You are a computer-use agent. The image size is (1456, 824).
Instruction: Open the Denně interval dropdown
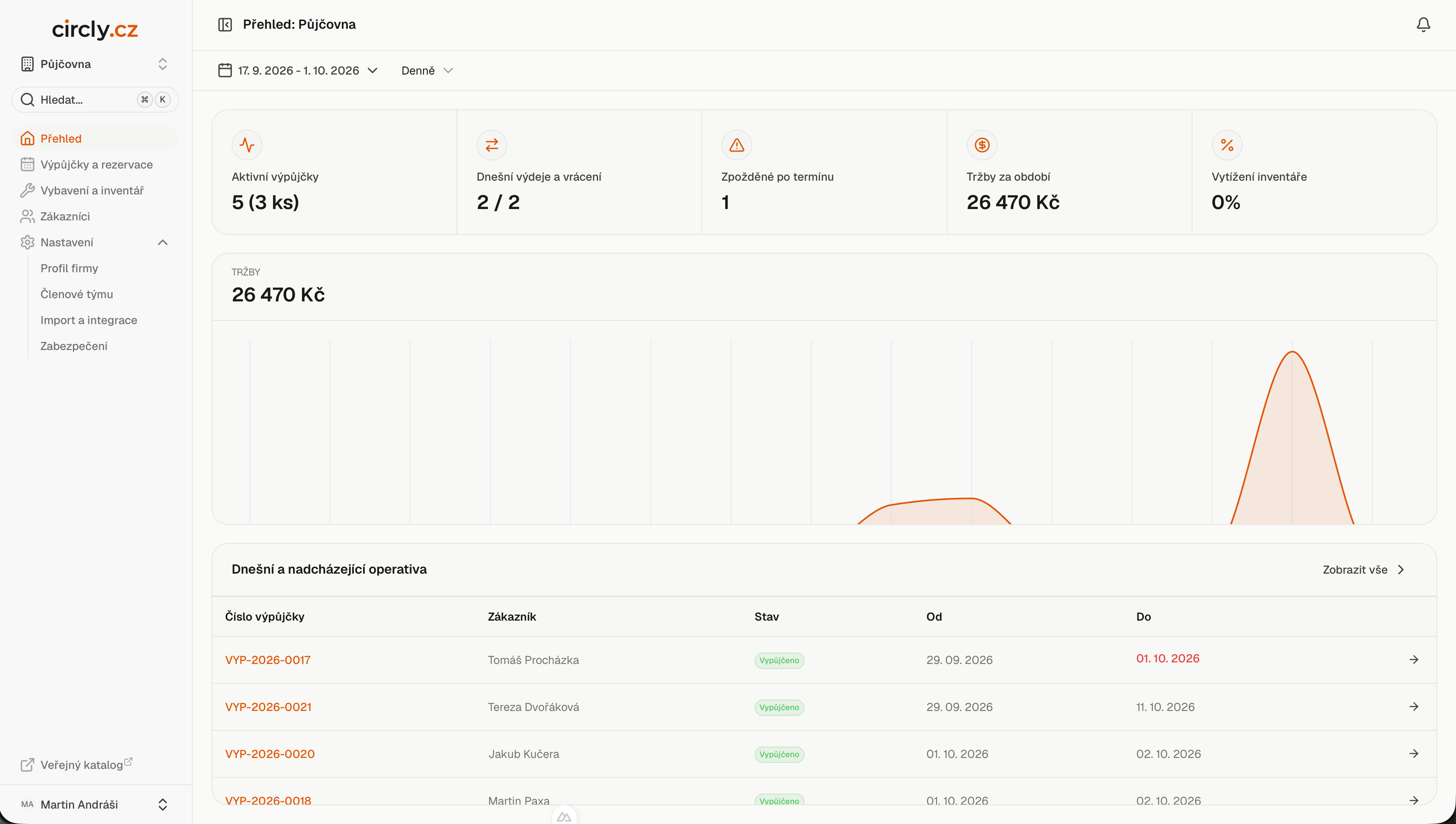(427, 70)
